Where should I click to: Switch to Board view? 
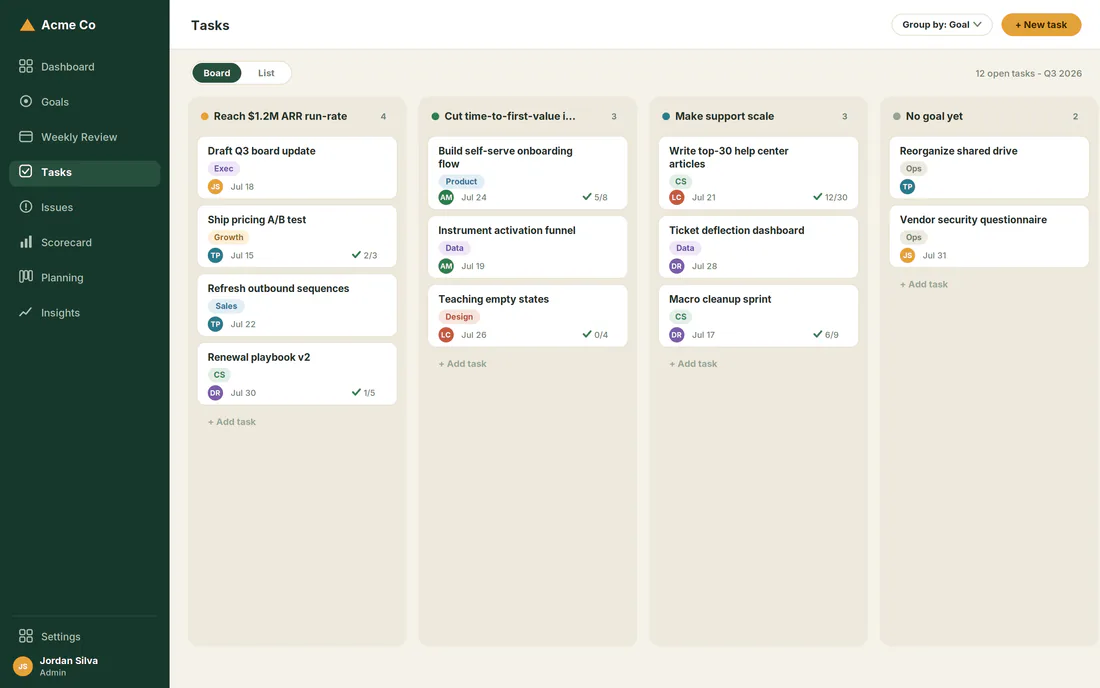point(217,73)
